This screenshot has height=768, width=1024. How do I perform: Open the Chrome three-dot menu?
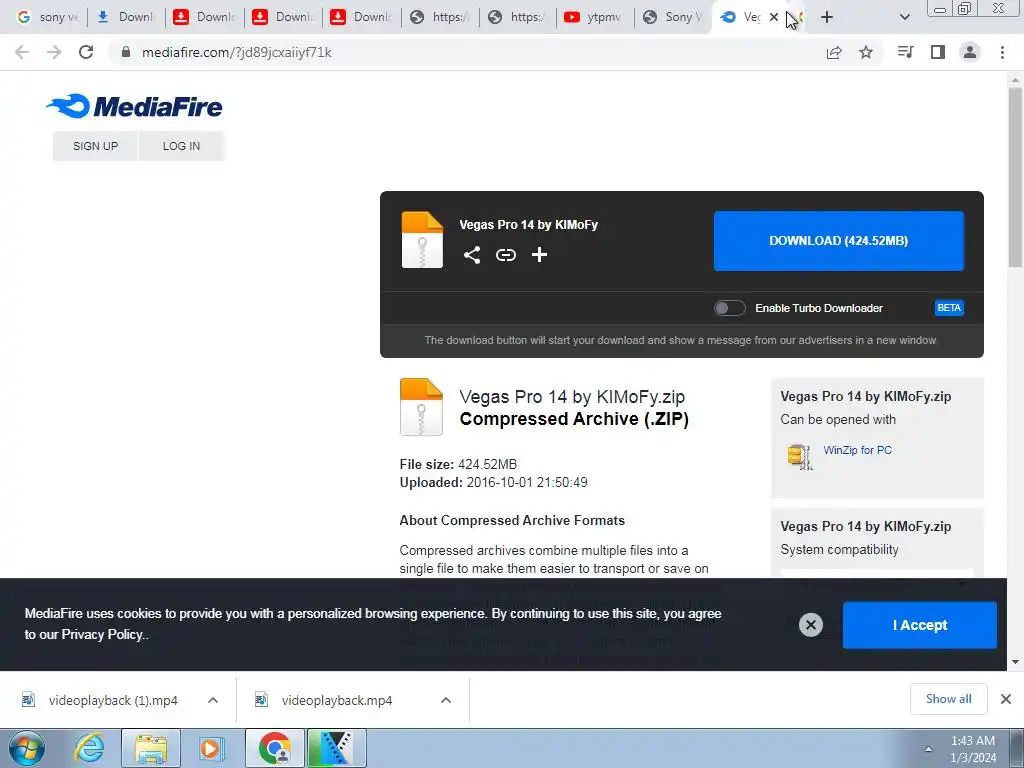[x=1002, y=52]
